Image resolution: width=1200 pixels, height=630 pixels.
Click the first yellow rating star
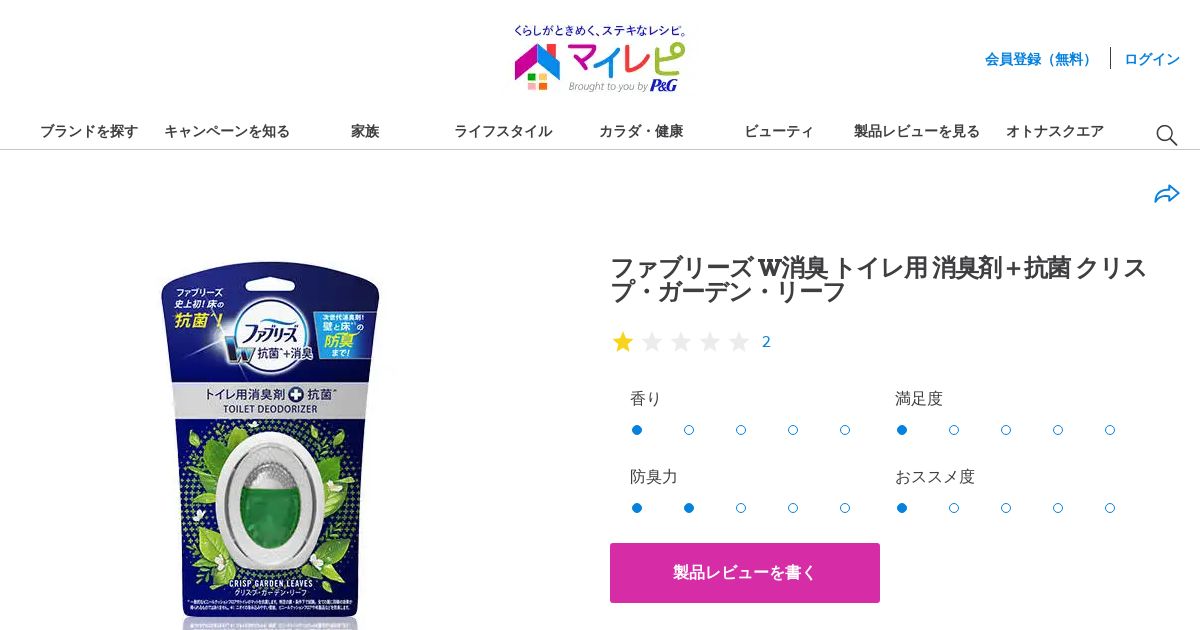pyautogui.click(x=623, y=342)
